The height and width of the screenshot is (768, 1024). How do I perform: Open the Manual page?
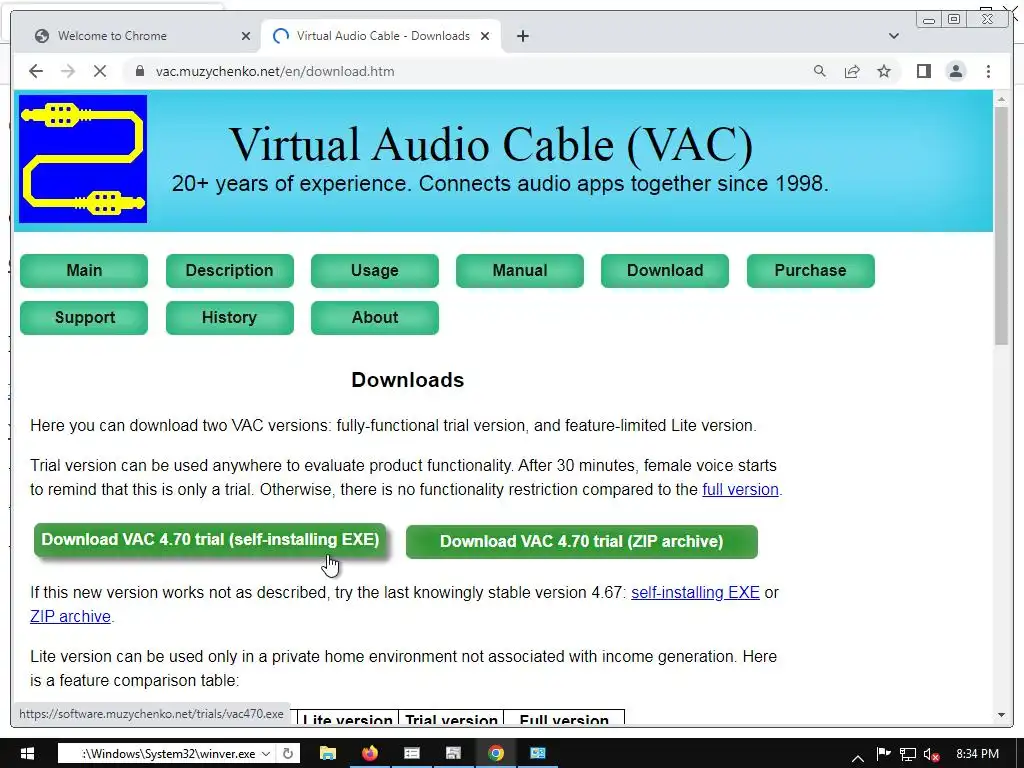(520, 270)
